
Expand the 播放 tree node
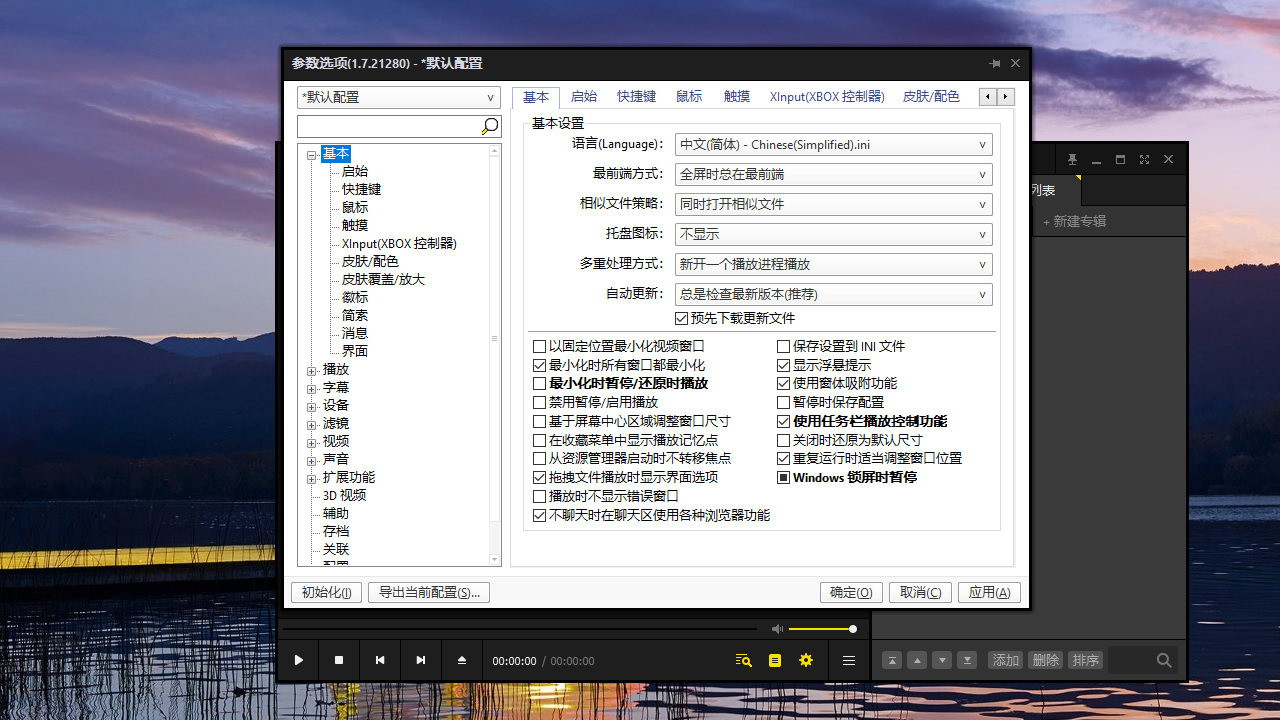coord(311,368)
